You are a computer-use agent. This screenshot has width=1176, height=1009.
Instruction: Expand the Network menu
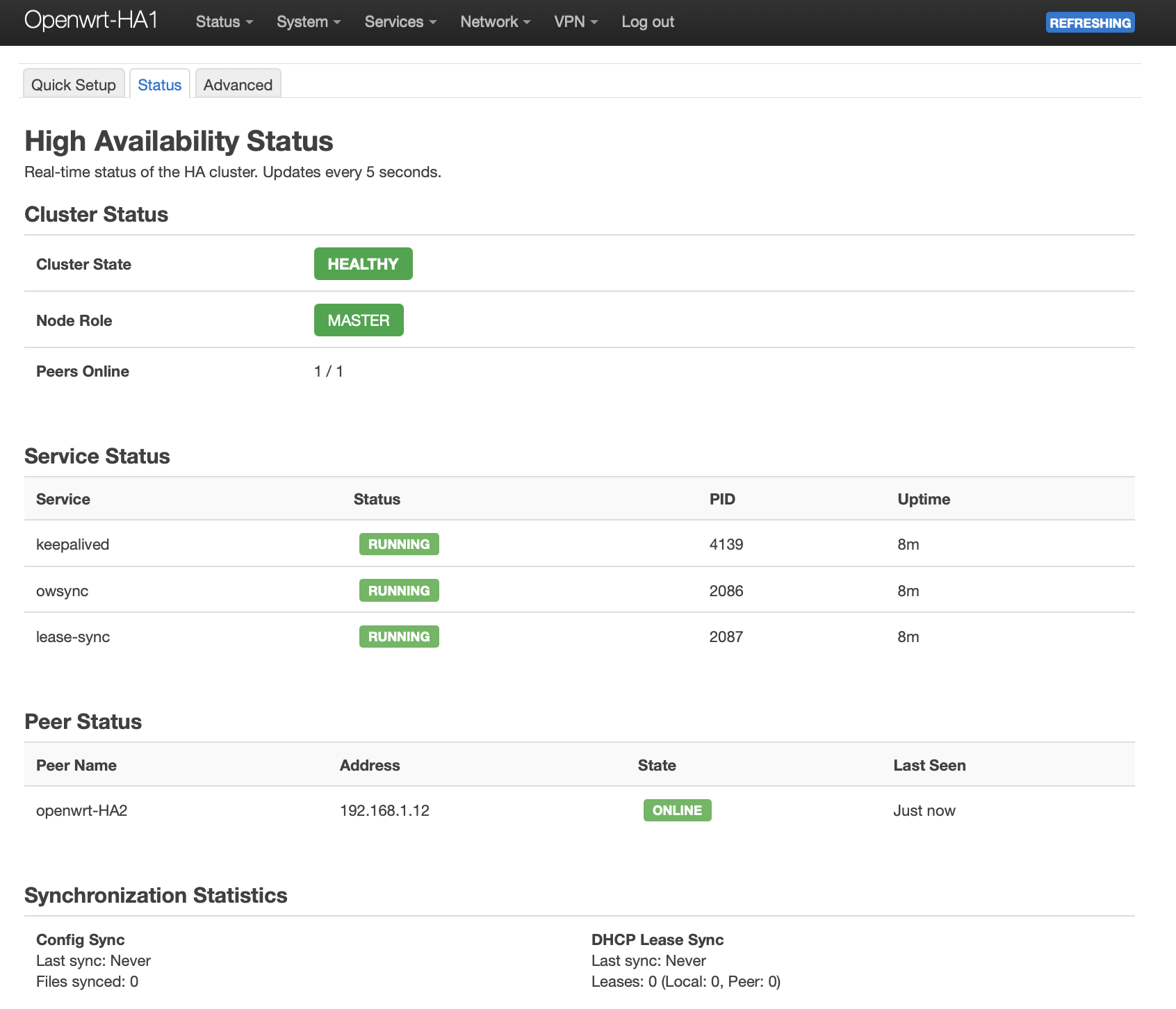[495, 22]
